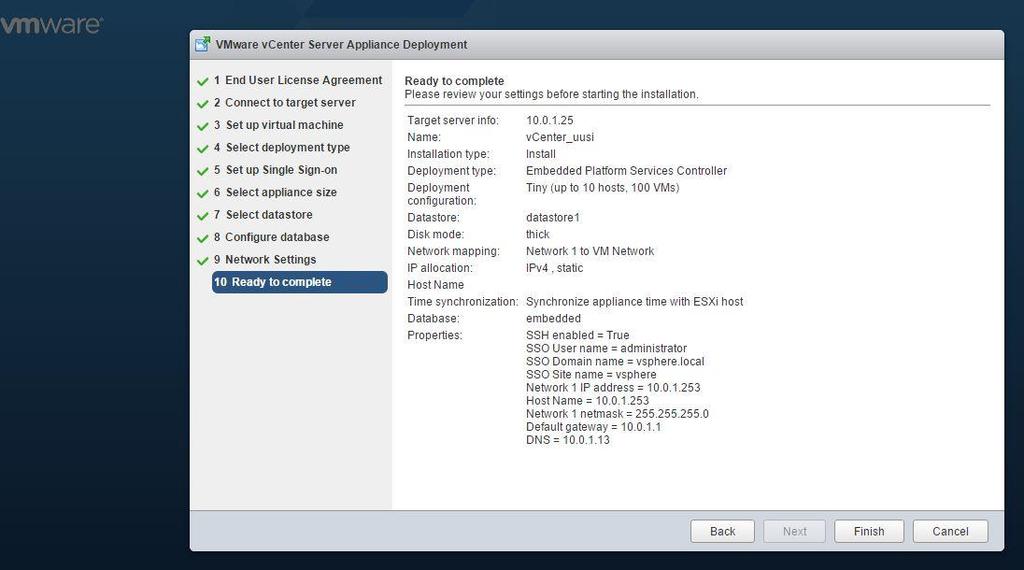Click 'Please review your settings' instruction text

point(551,94)
